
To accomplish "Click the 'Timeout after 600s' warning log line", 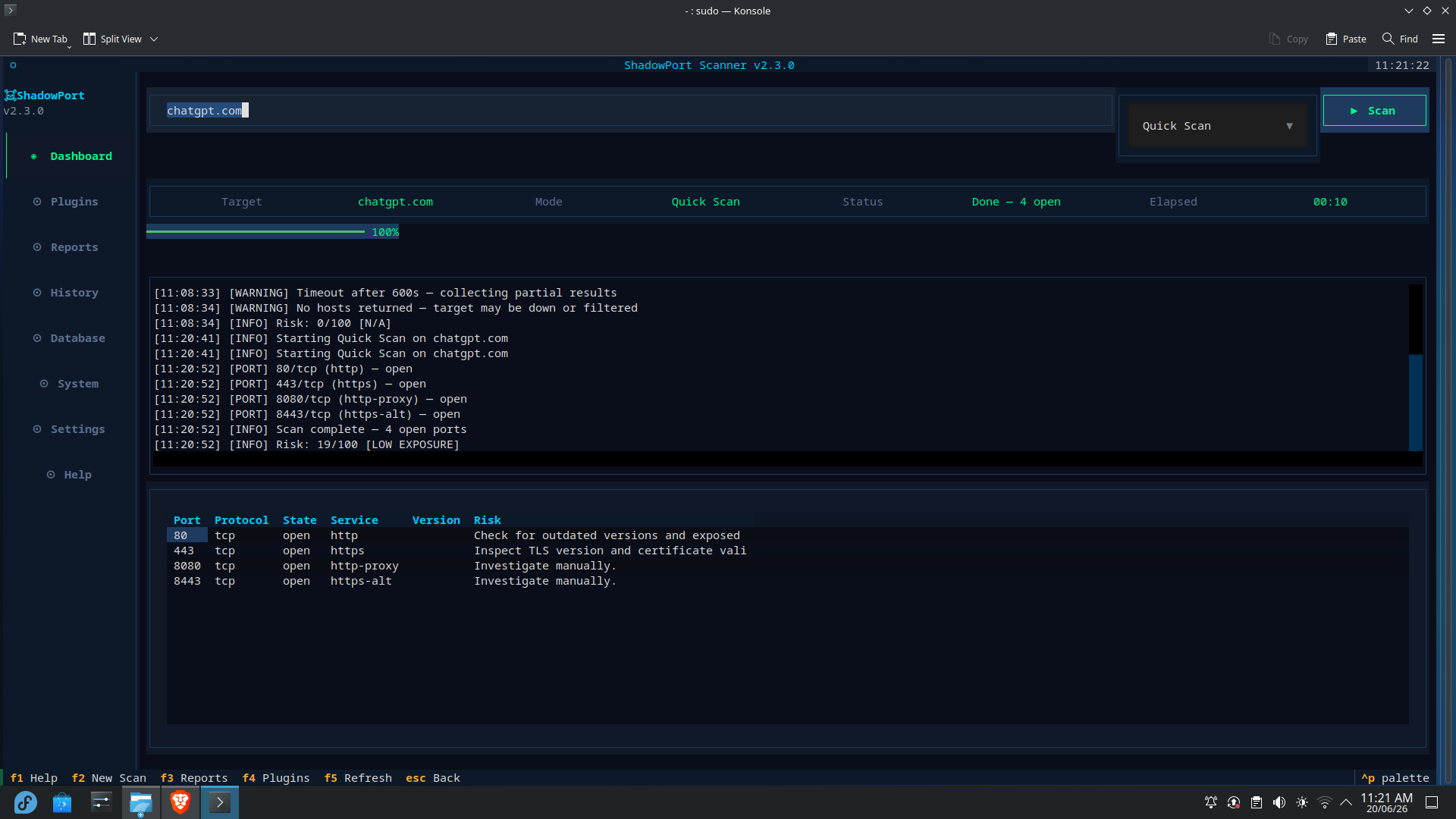I will [x=385, y=293].
